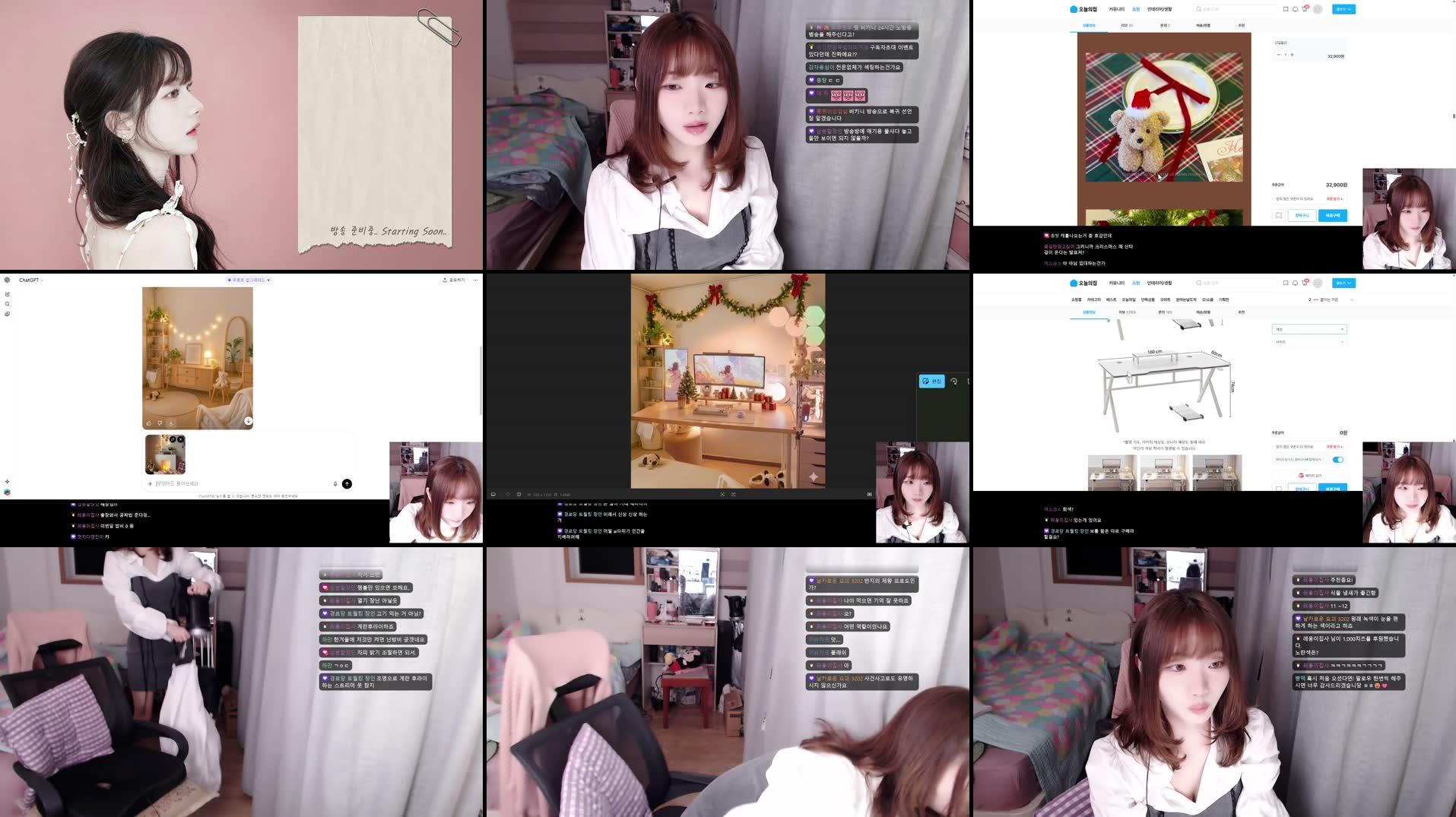
Task: Open the search icon in ChatGPT sidebar
Action: pyautogui.click(x=8, y=304)
